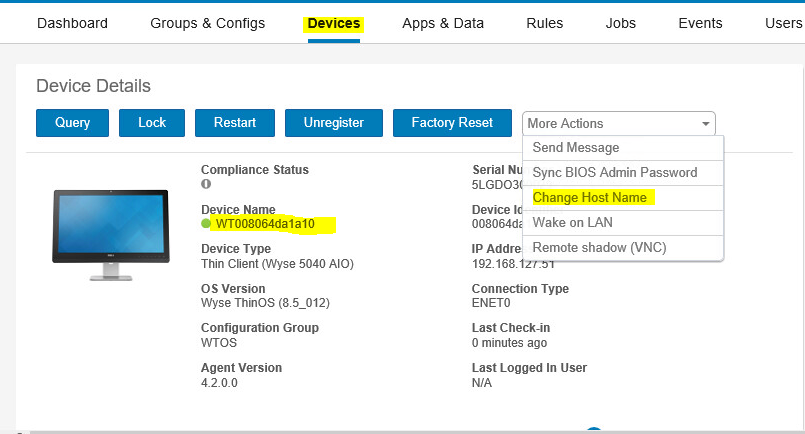Click the green online status dot

tap(206, 224)
